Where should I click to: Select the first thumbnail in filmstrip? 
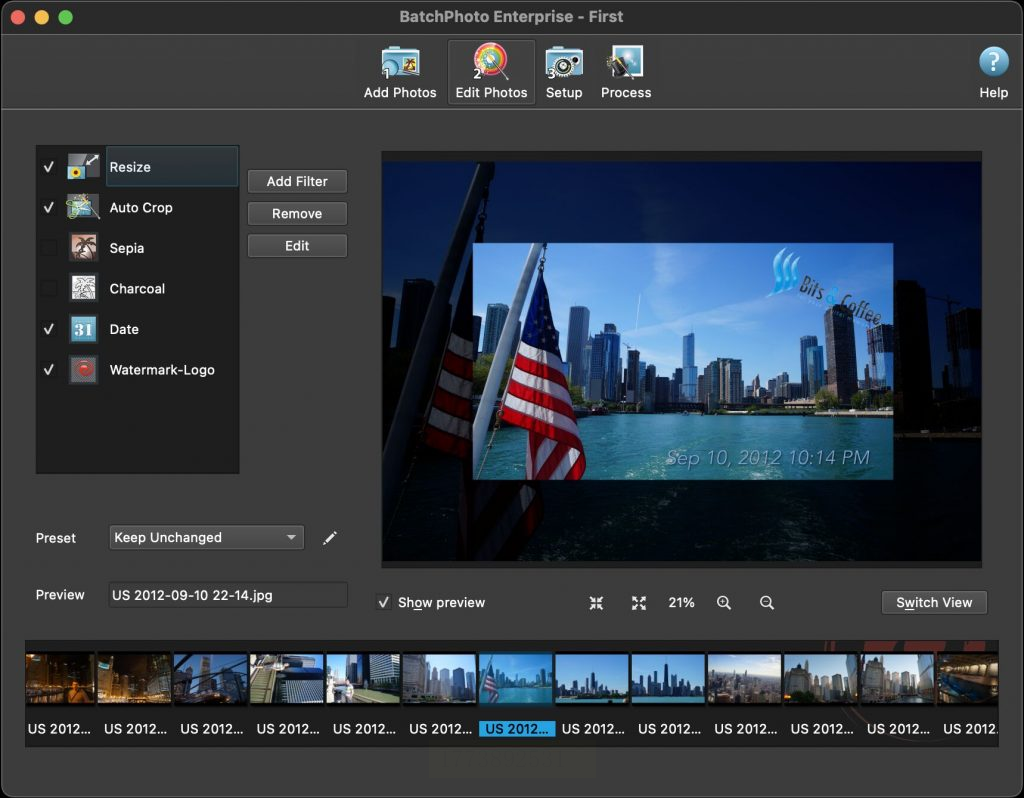59,680
